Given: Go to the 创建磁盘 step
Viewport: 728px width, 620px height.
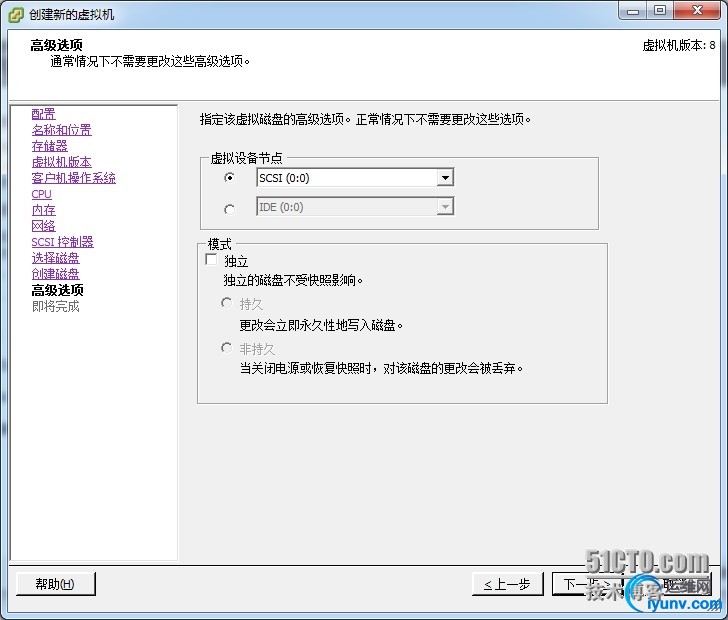Looking at the screenshot, I should pos(55,274).
